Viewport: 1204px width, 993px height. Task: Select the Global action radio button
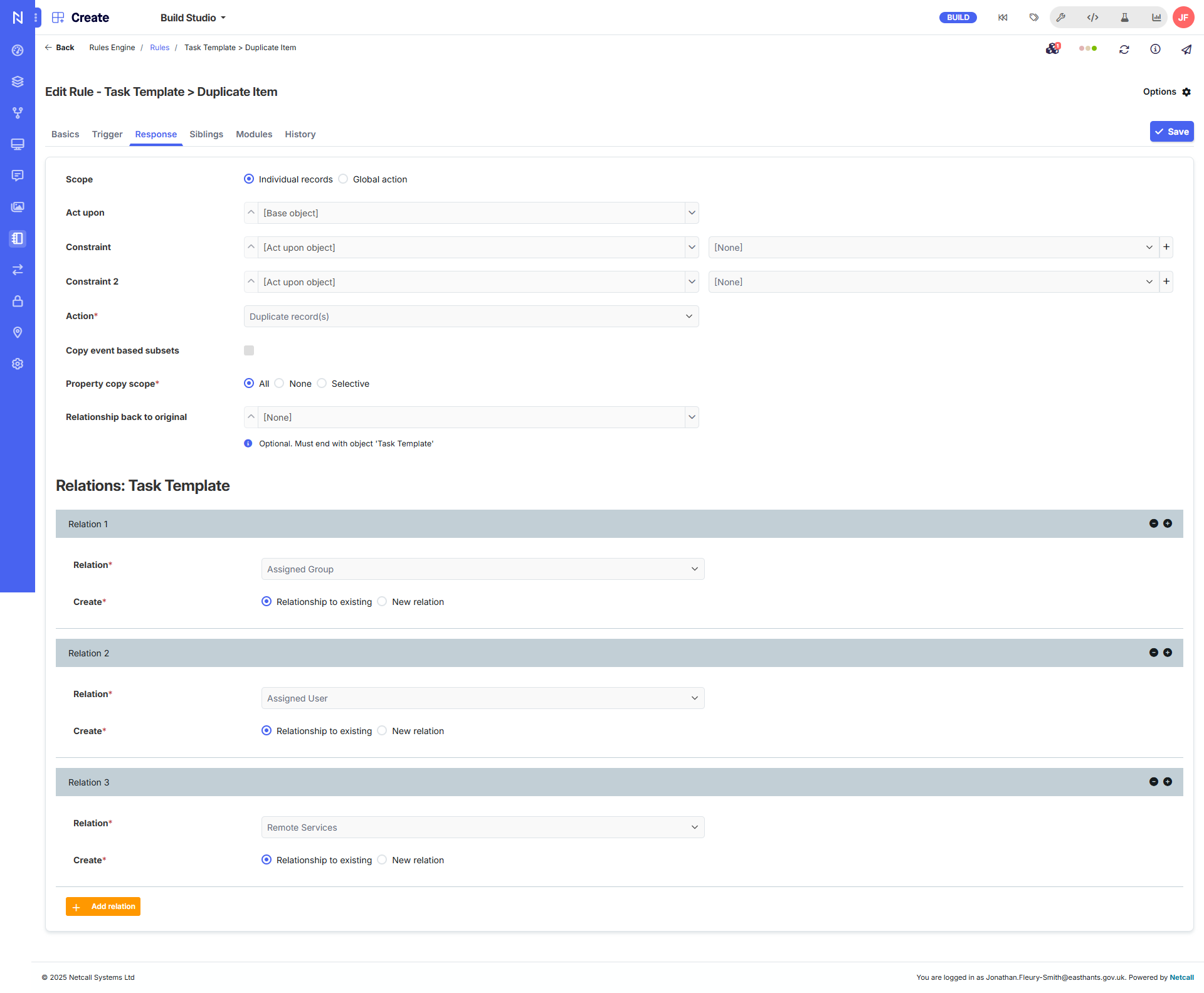point(343,179)
